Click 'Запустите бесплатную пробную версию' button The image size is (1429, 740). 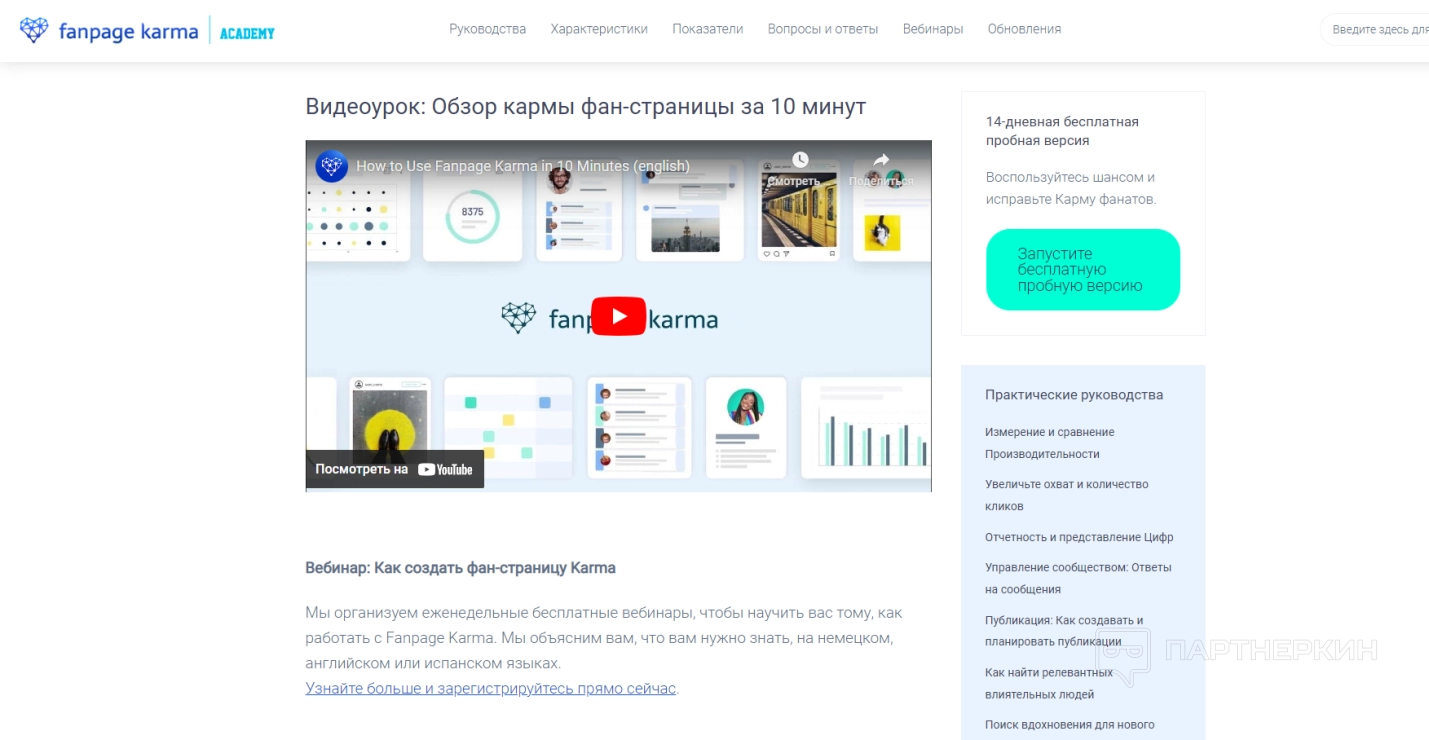pos(1083,270)
